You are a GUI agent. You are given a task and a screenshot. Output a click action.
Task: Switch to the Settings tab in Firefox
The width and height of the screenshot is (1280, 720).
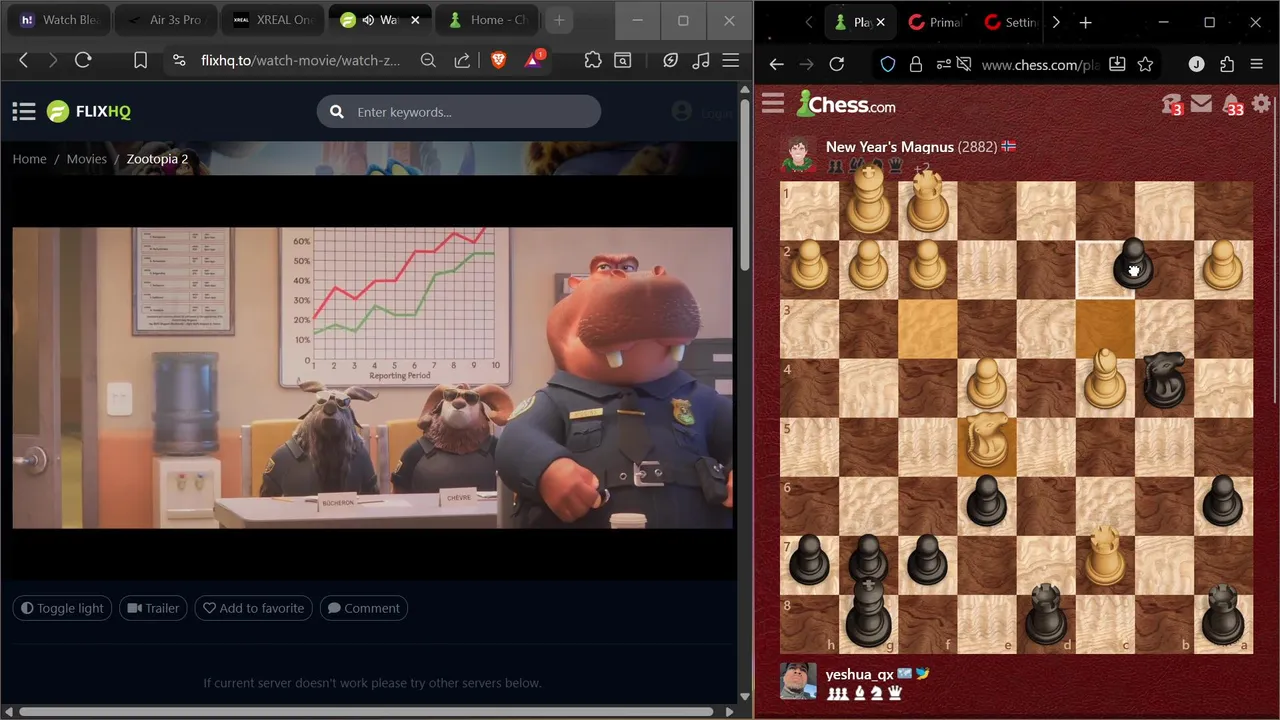[x=1011, y=22]
